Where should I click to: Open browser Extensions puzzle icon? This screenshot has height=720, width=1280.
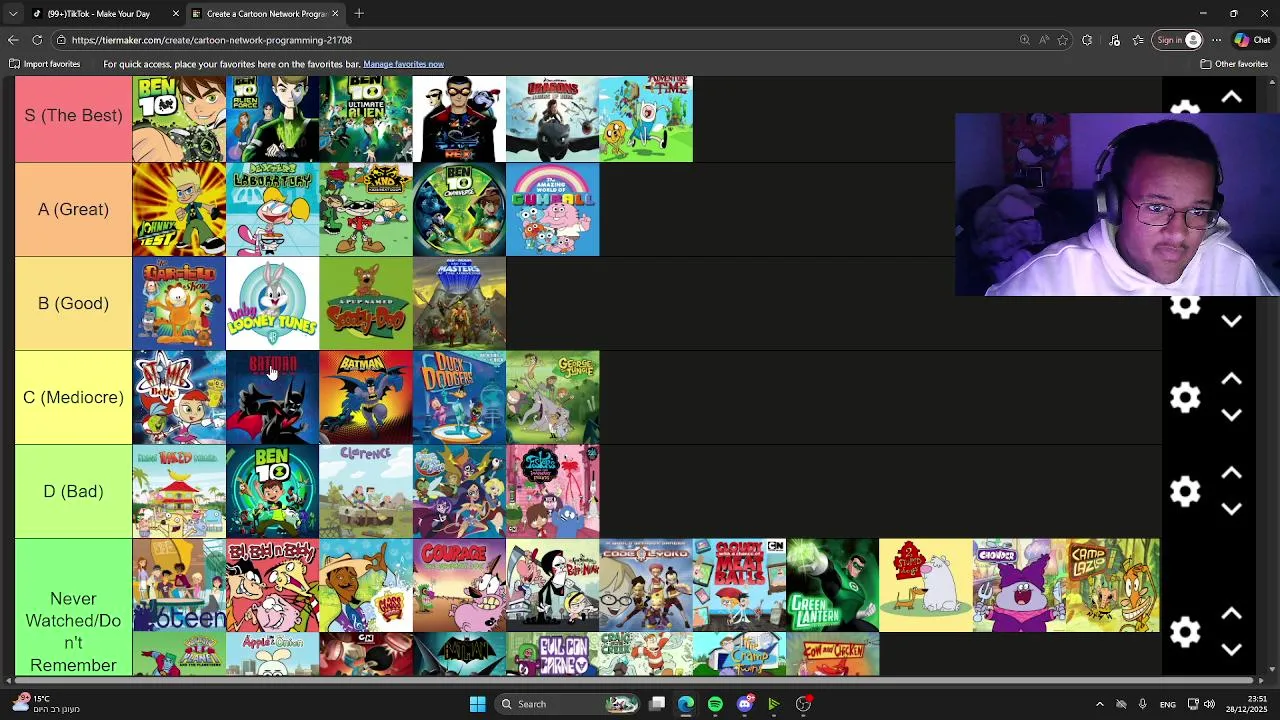pyautogui.click(x=1087, y=40)
